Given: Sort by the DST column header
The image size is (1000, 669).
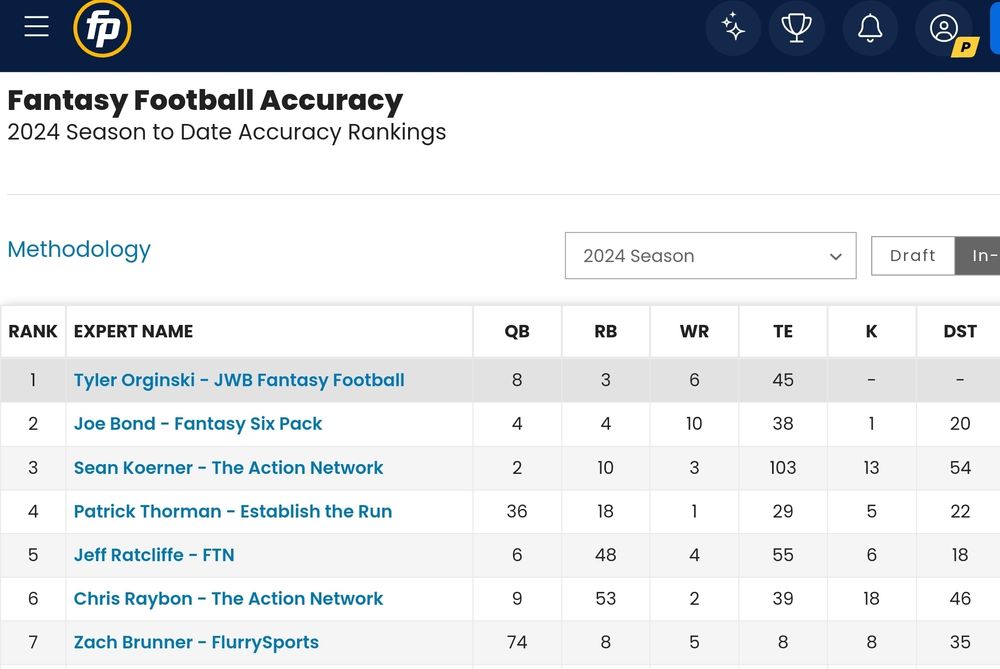Looking at the screenshot, I should pos(960,332).
